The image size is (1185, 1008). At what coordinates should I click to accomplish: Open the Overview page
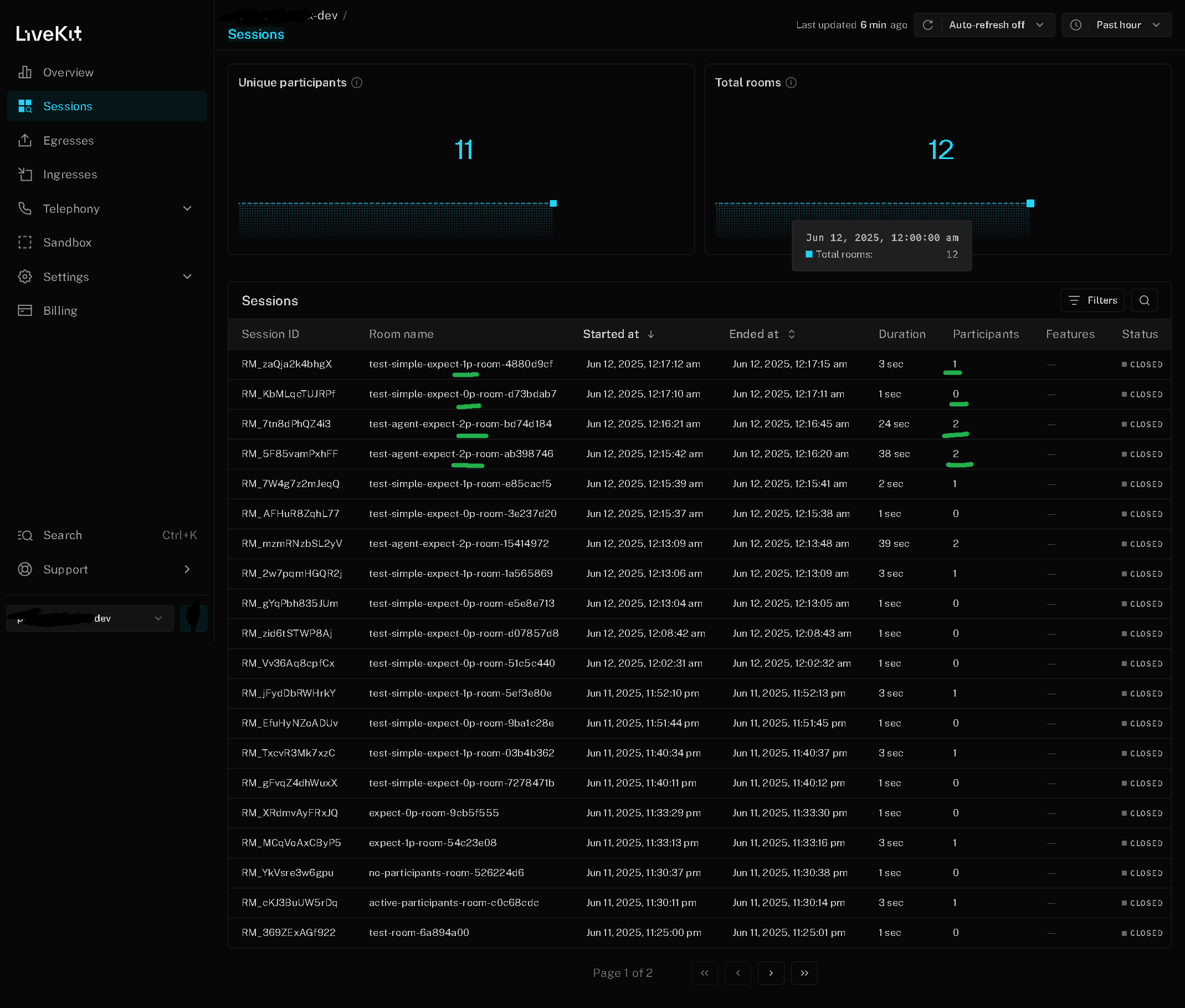coord(107,72)
